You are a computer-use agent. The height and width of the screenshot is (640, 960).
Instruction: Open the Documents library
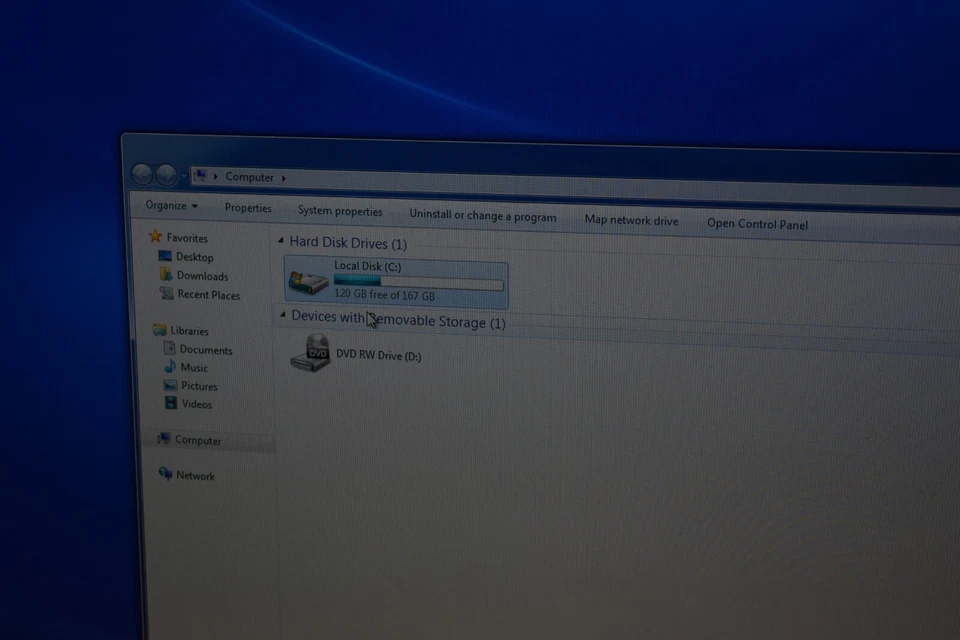(x=205, y=350)
